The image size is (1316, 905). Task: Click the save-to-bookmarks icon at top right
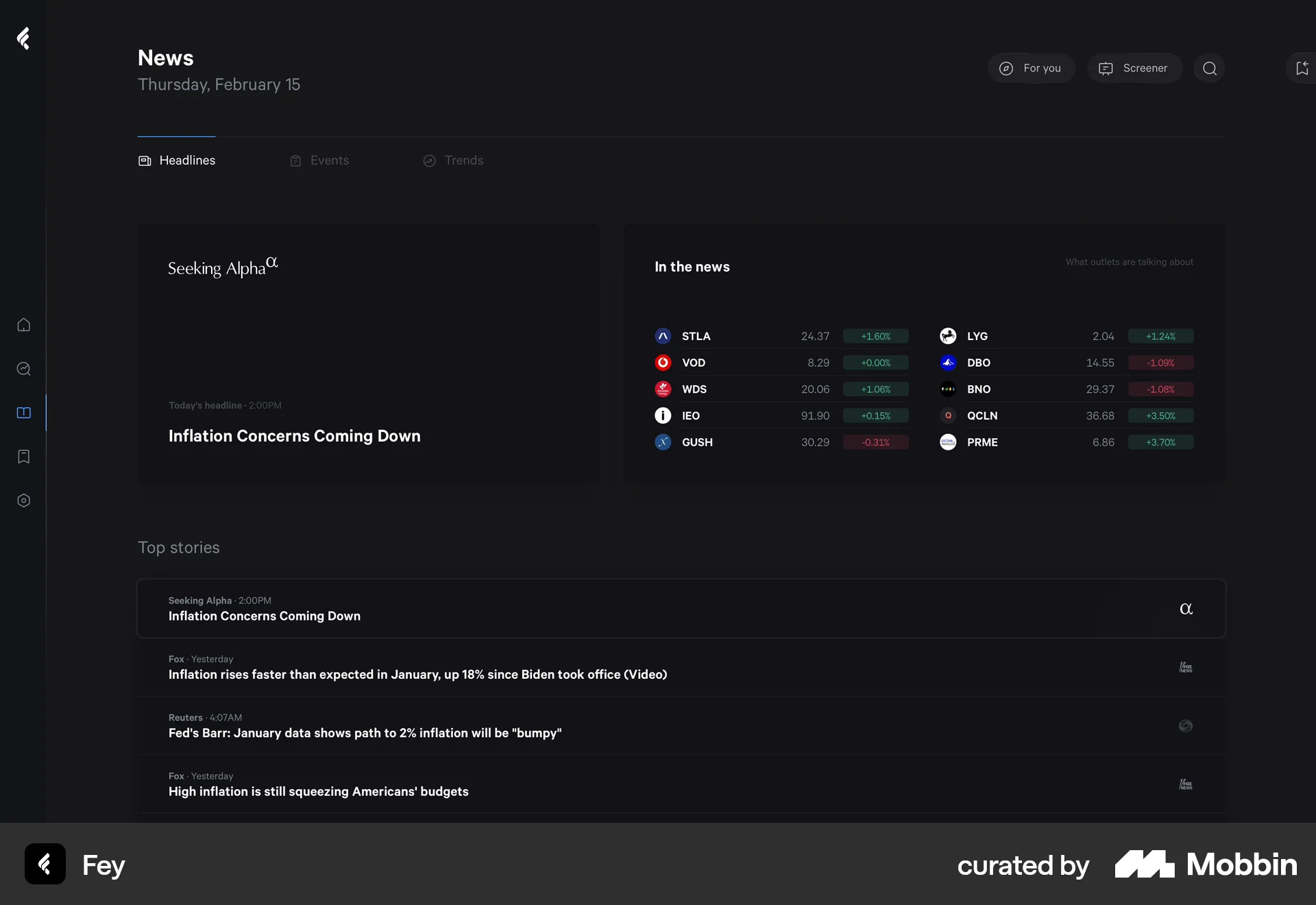[x=1302, y=68]
